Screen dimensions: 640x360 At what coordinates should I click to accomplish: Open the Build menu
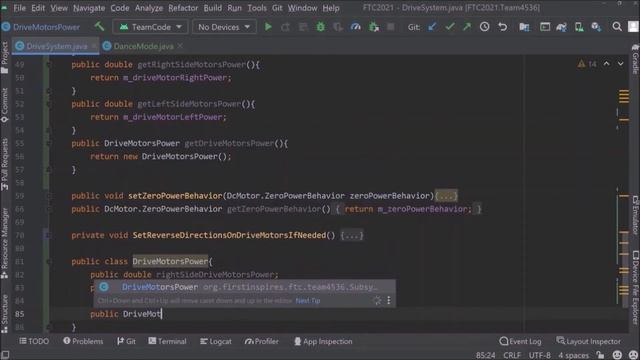(x=213, y=8)
